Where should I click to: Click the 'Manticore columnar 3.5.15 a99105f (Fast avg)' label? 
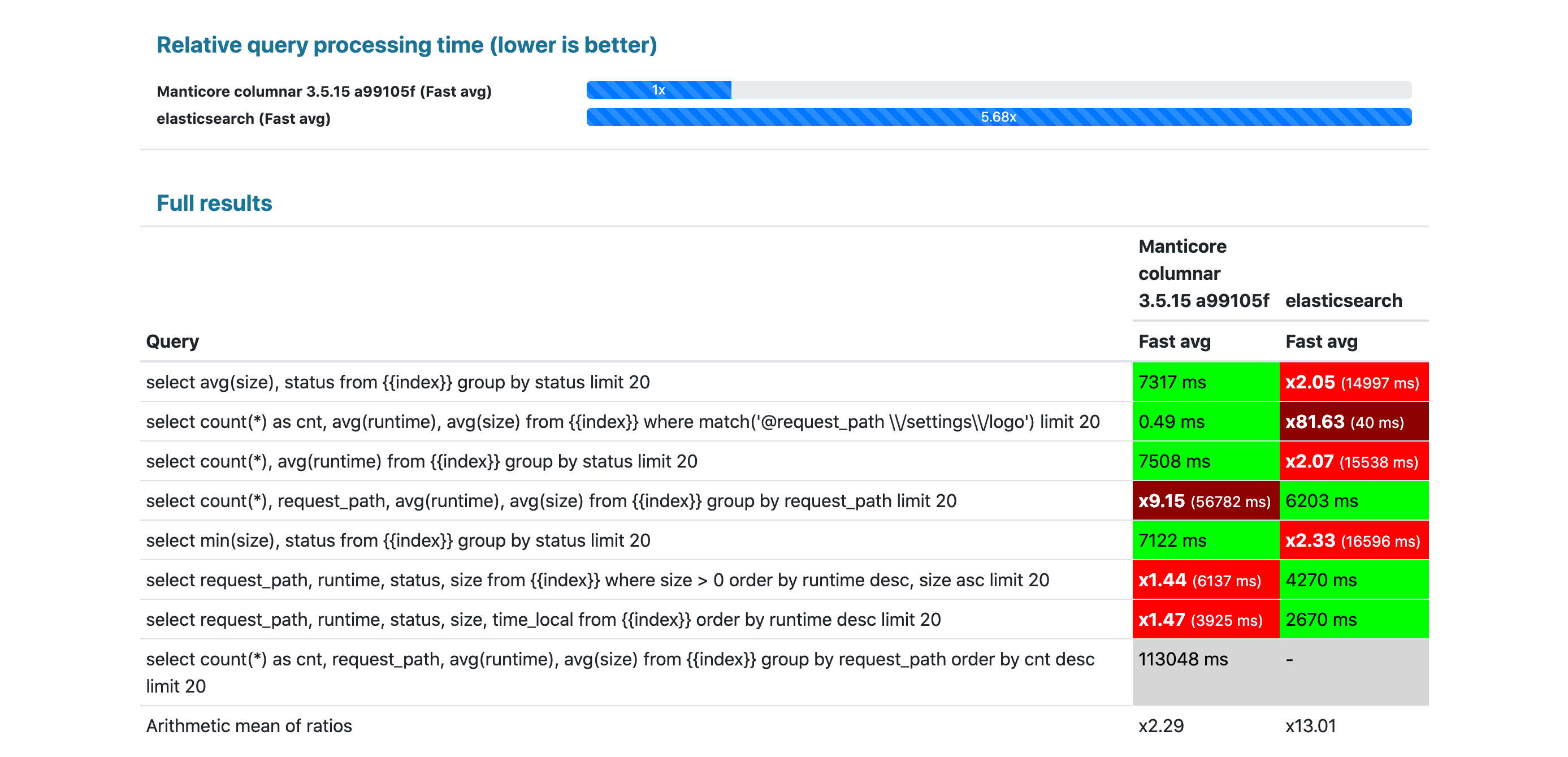pyautogui.click(x=324, y=92)
